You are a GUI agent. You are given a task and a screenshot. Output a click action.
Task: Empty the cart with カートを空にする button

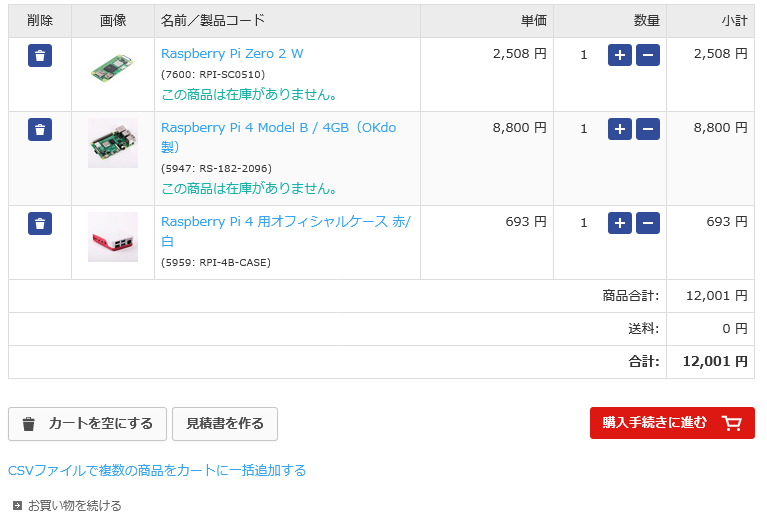(x=88, y=424)
